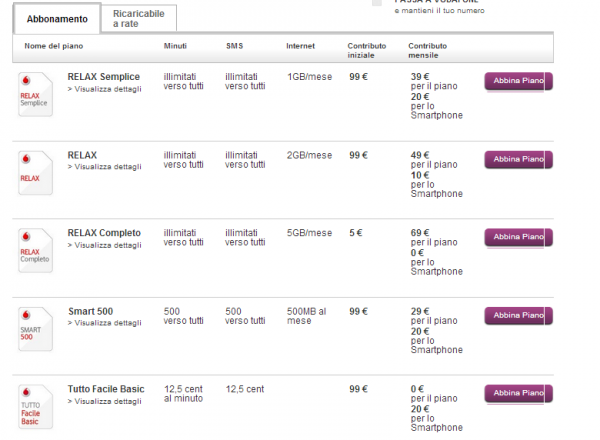Switch to the Abbonamento tab
Screen dimensions: 600x440
[x=57, y=19]
